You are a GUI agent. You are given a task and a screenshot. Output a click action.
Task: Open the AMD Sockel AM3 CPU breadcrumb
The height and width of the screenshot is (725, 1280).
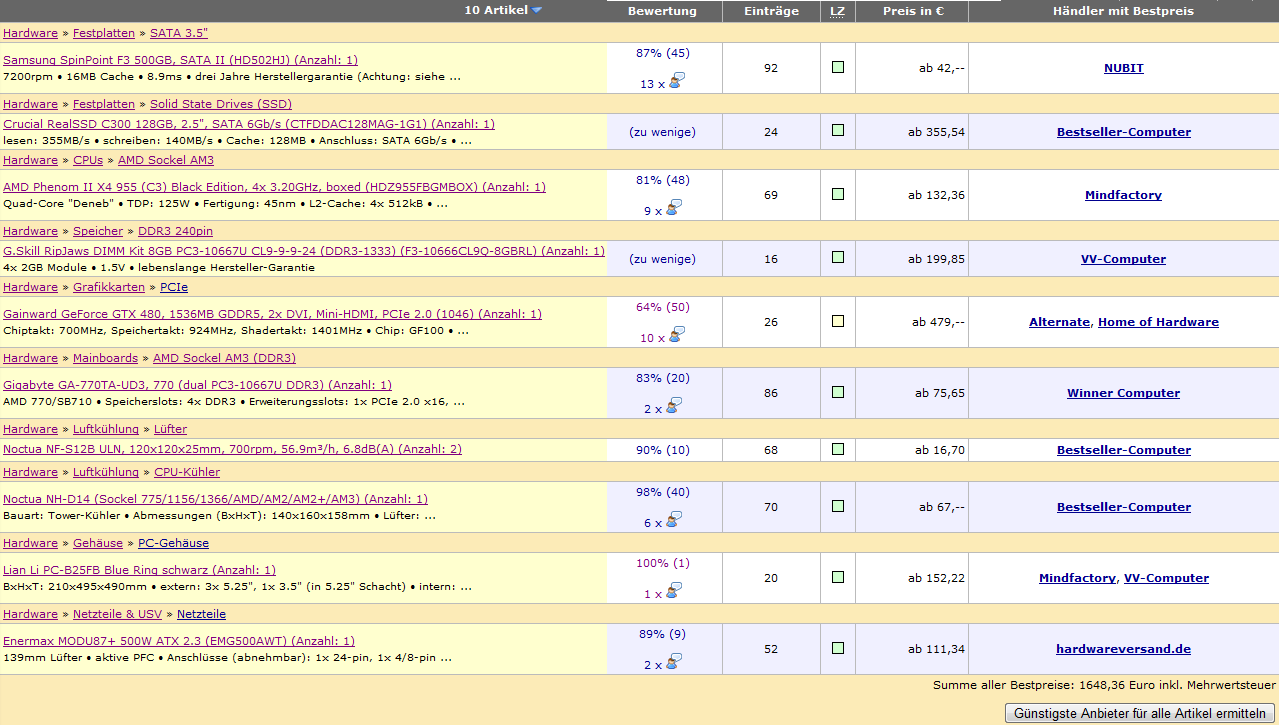pyautogui.click(x=166, y=160)
